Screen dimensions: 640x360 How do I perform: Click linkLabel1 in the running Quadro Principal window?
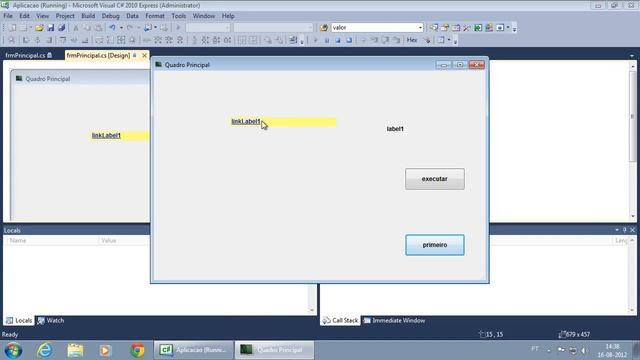pyautogui.click(x=246, y=122)
